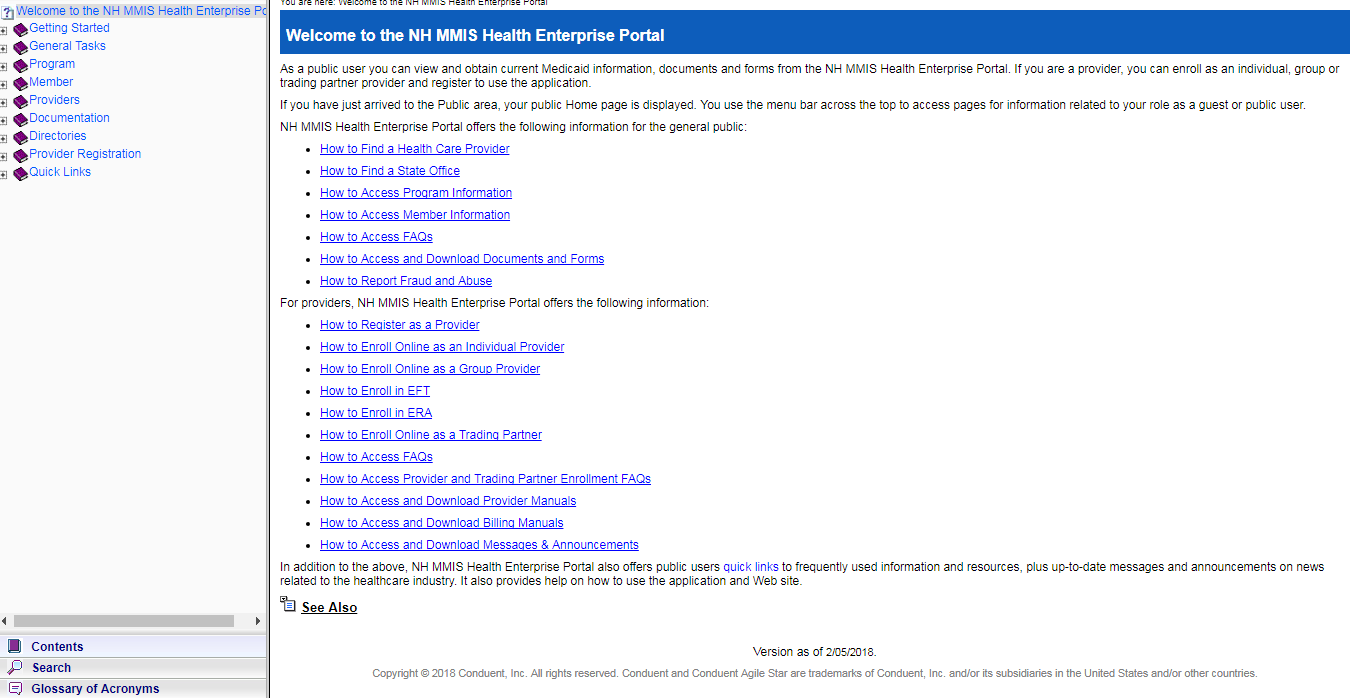Image resolution: width=1355 pixels, height=698 pixels.
Task: Click the Contents pane book icon
Action: 14,646
